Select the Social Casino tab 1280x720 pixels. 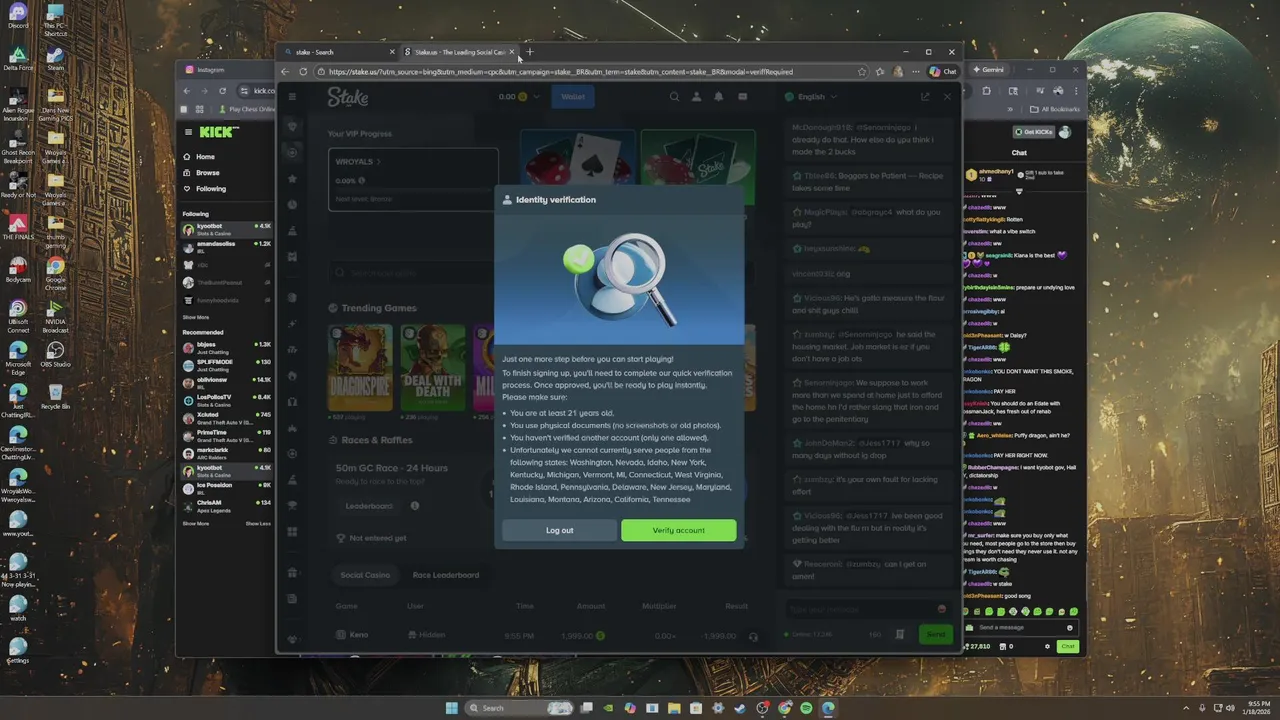pos(365,575)
